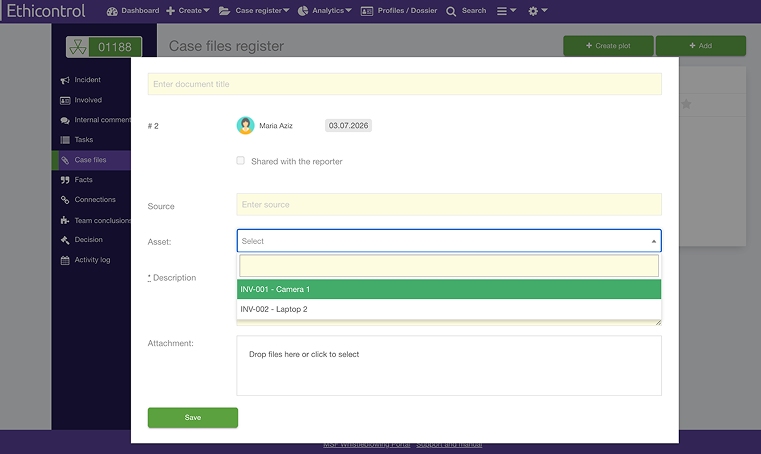Click the Ethicontrol logo
The width and height of the screenshot is (761, 454).
pyautogui.click(x=46, y=11)
